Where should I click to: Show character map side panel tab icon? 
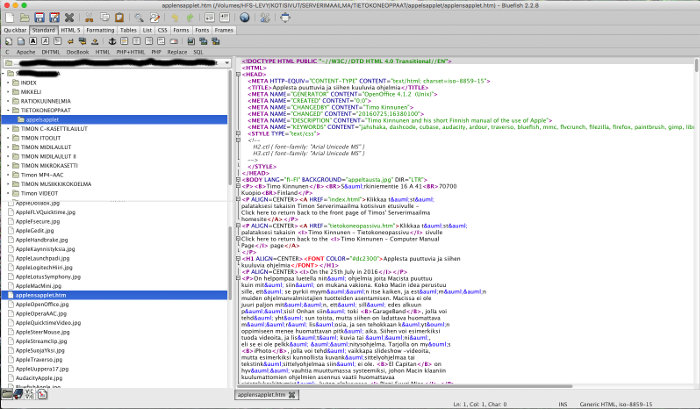29,394
